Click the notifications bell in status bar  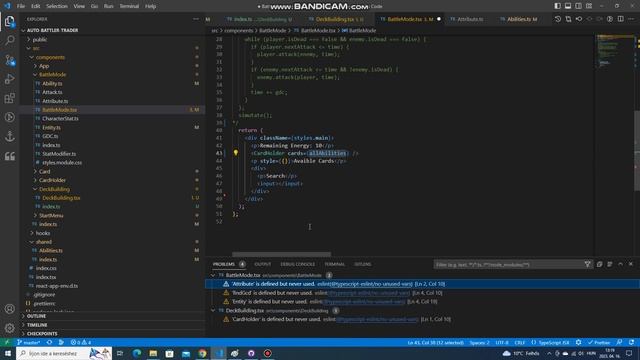(631, 342)
